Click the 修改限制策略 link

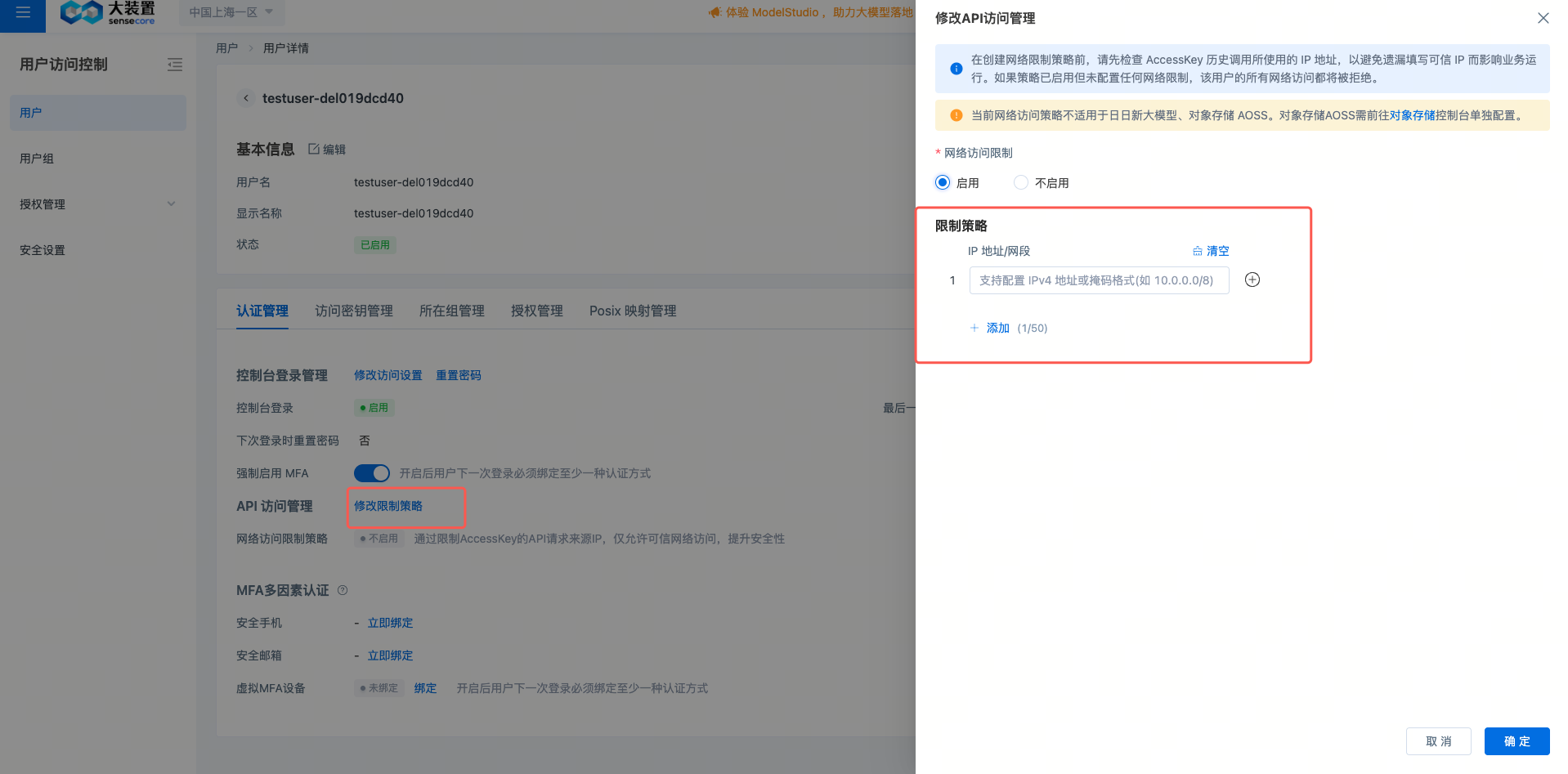388,506
